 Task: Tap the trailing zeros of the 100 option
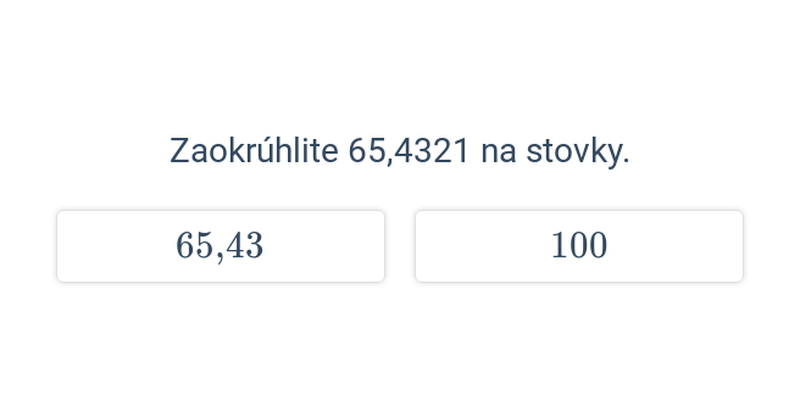point(588,245)
